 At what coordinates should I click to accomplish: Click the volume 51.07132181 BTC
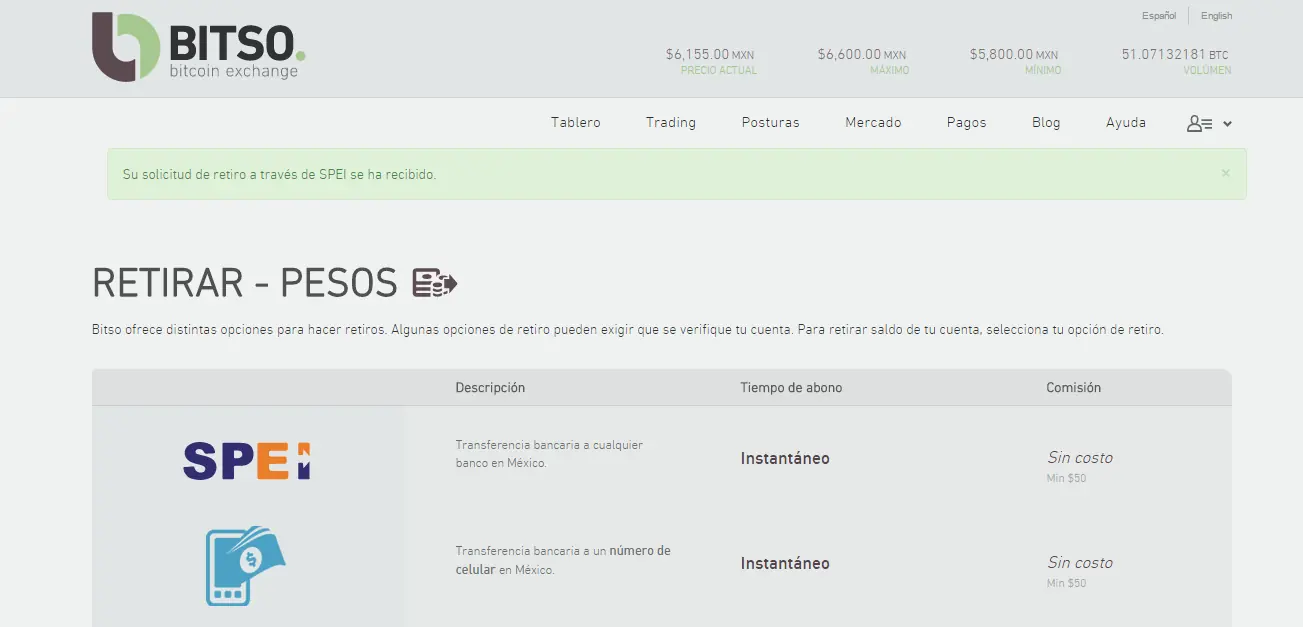[1176, 54]
